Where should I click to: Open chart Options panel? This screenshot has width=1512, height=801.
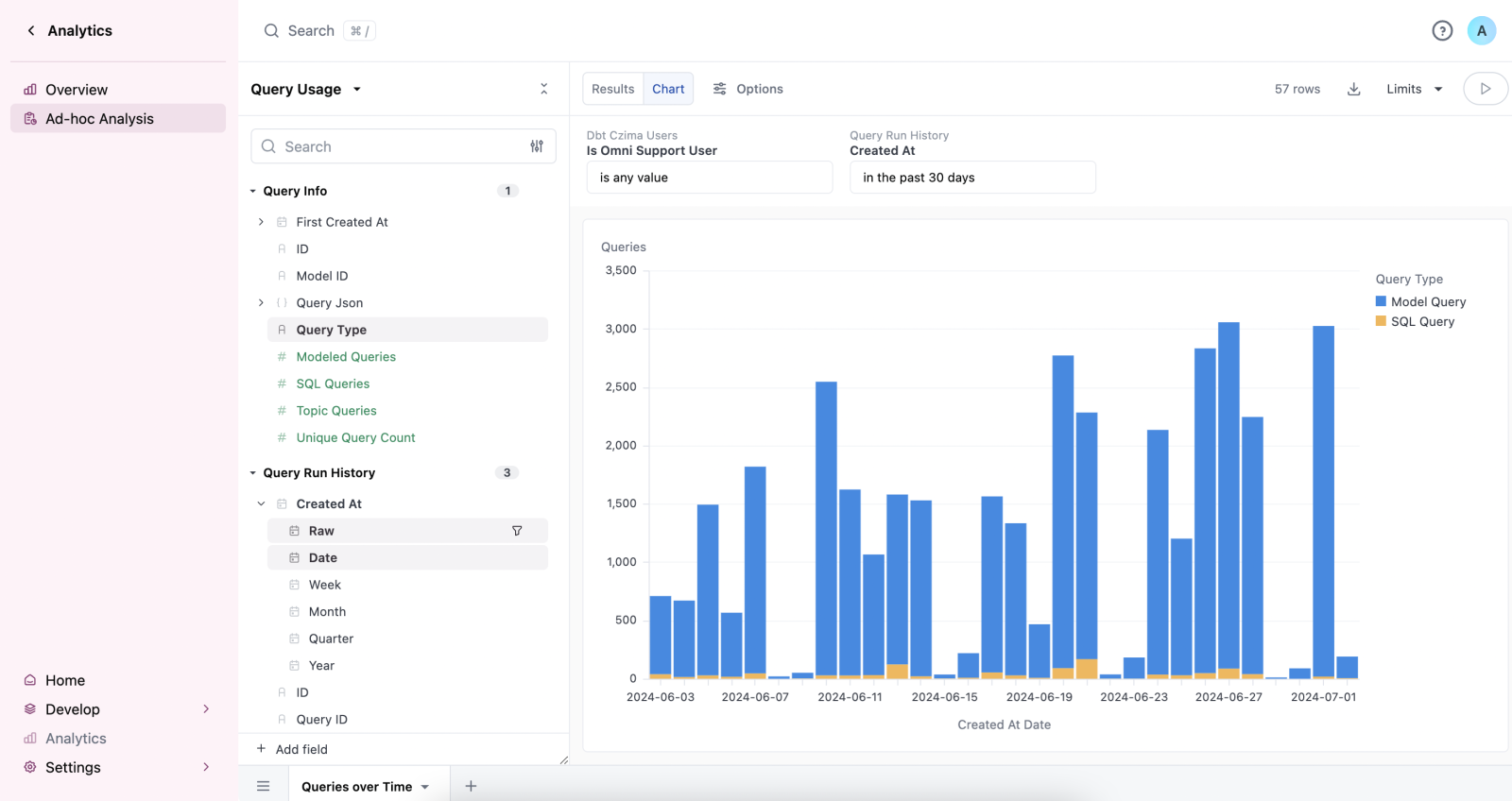click(x=747, y=89)
